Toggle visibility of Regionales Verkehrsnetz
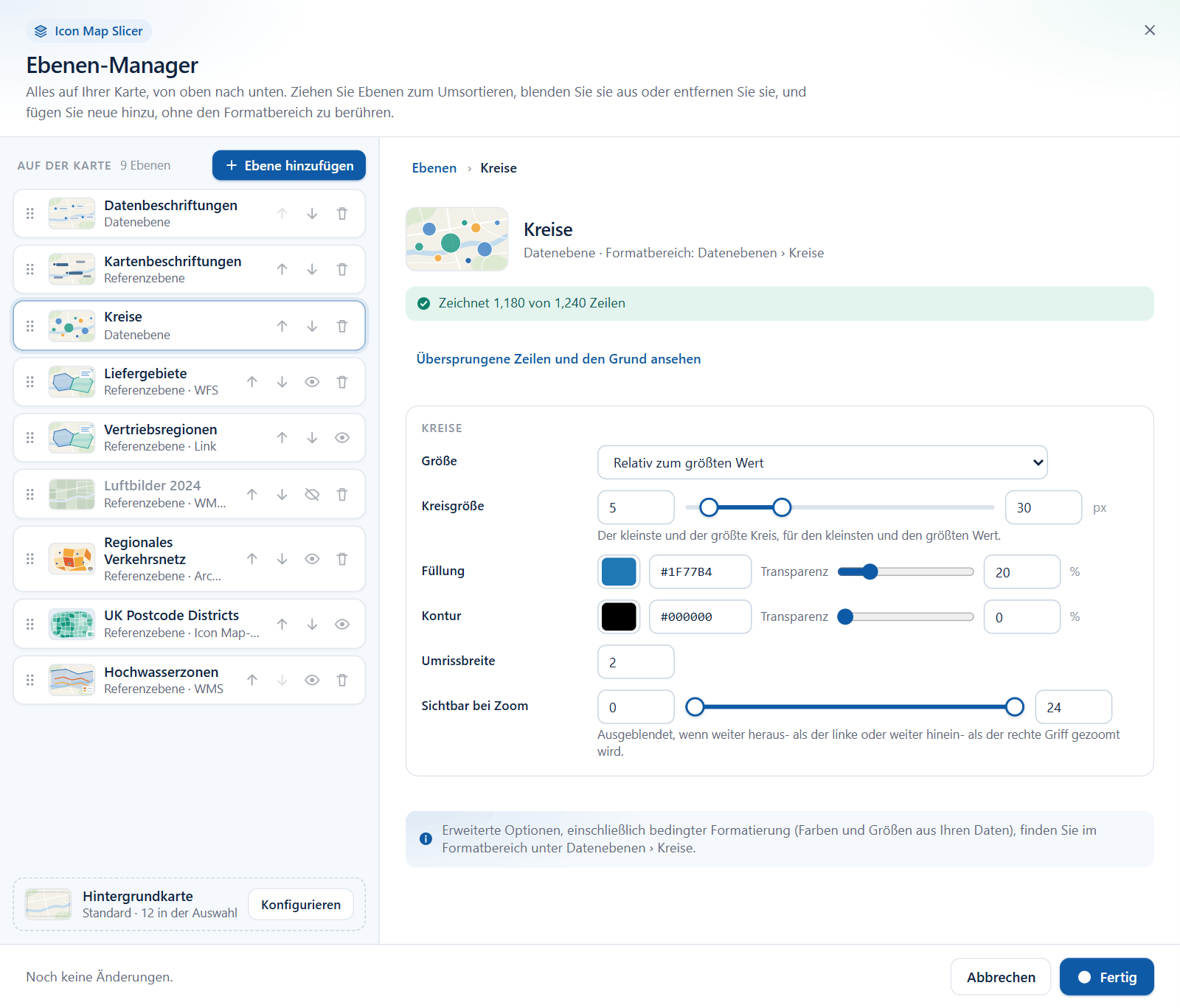Screen dimensions: 1180x1008 (x=312, y=559)
